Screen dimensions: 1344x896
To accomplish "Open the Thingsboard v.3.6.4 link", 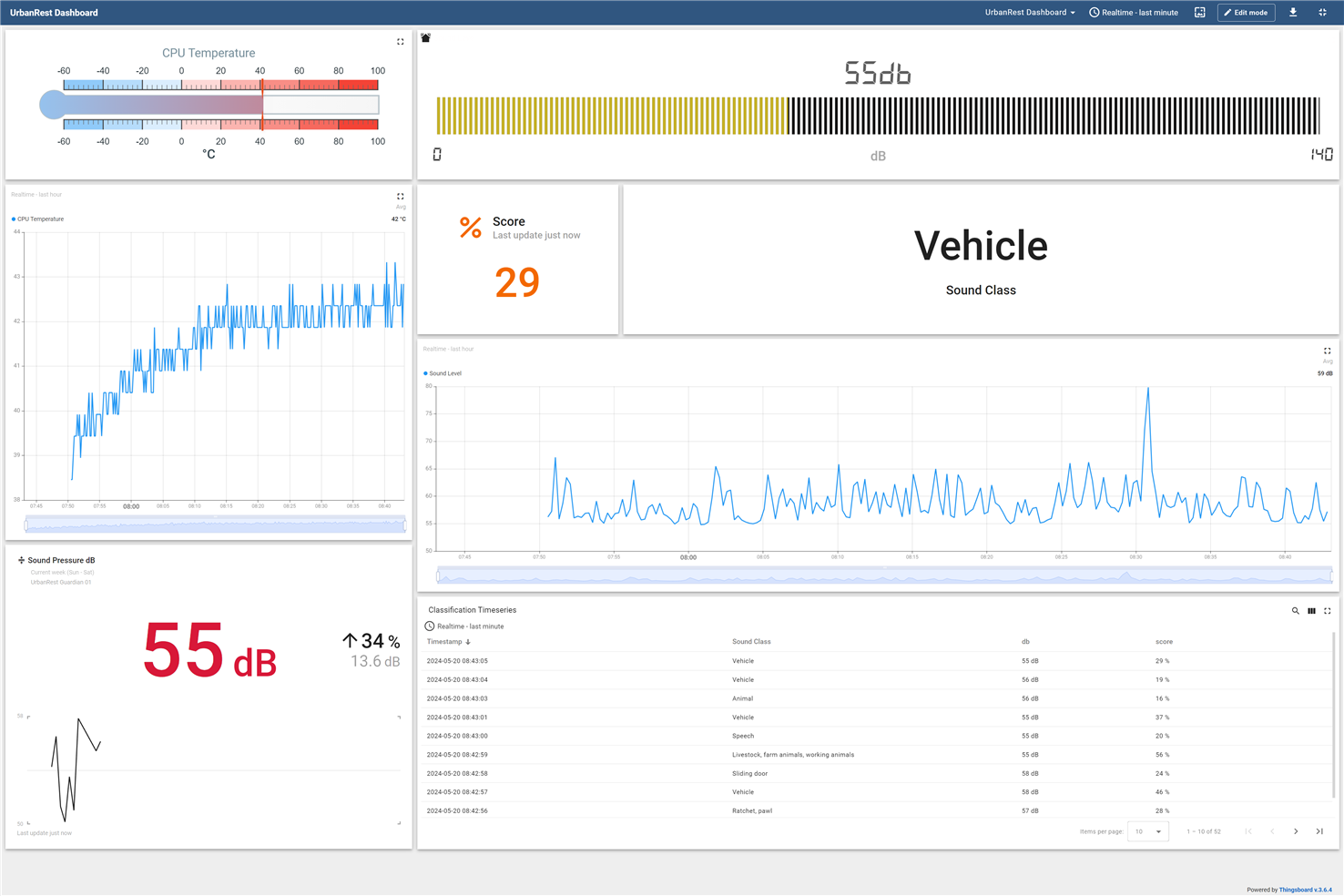I will tap(1305, 890).
